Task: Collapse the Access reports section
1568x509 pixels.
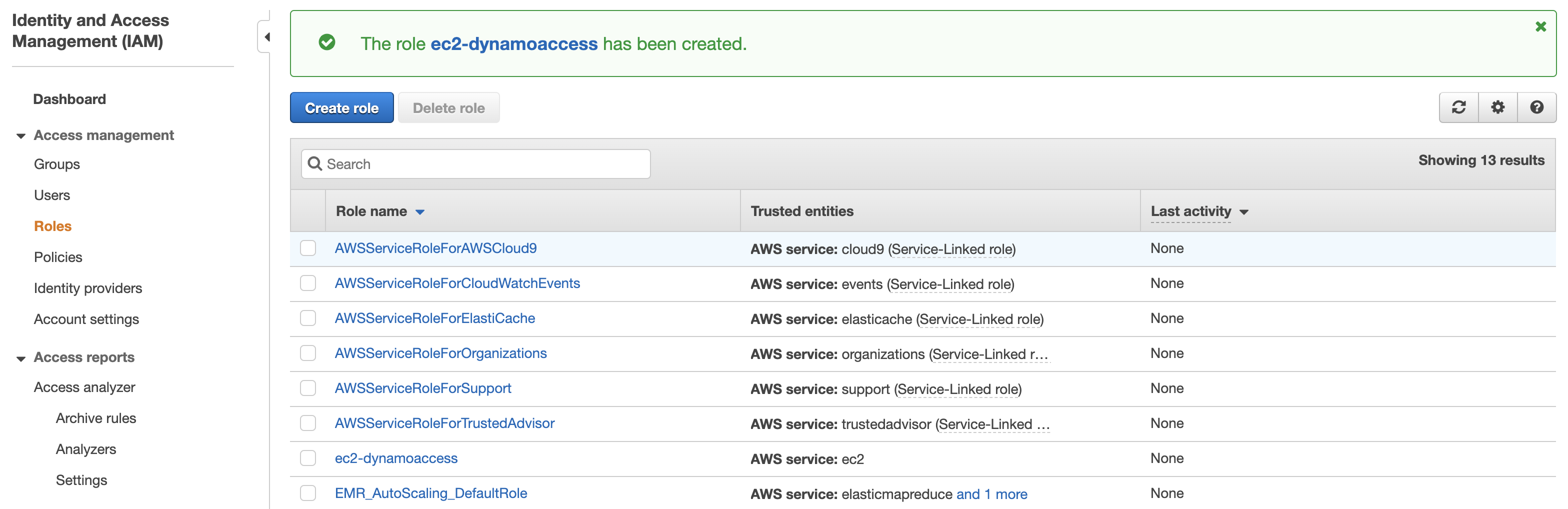Action: (20, 358)
